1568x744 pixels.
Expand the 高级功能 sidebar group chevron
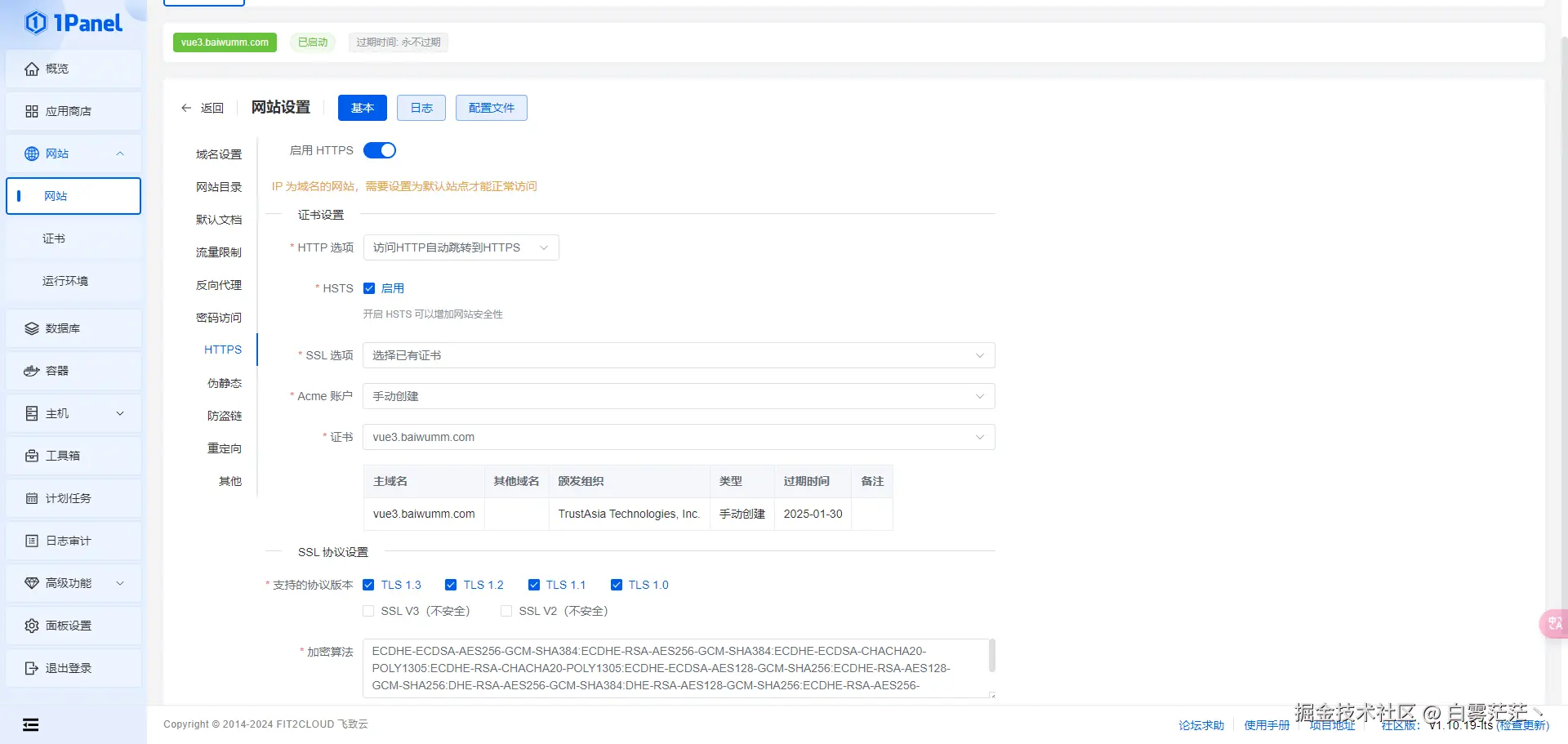(x=120, y=583)
